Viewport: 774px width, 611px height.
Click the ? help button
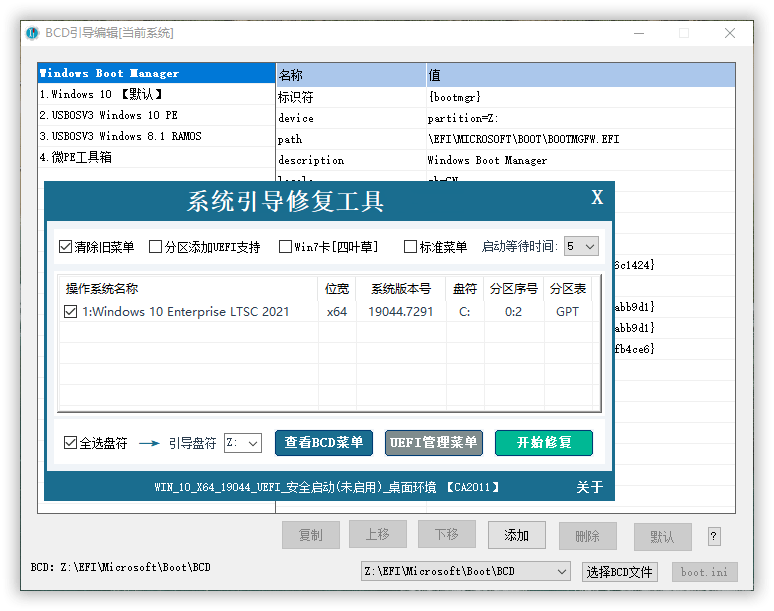[x=714, y=536]
